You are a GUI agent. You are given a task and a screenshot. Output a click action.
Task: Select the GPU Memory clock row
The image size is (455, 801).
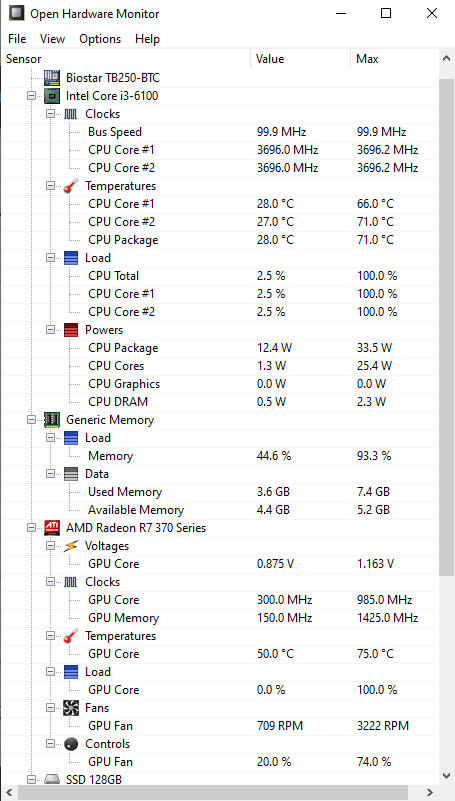(x=221, y=618)
